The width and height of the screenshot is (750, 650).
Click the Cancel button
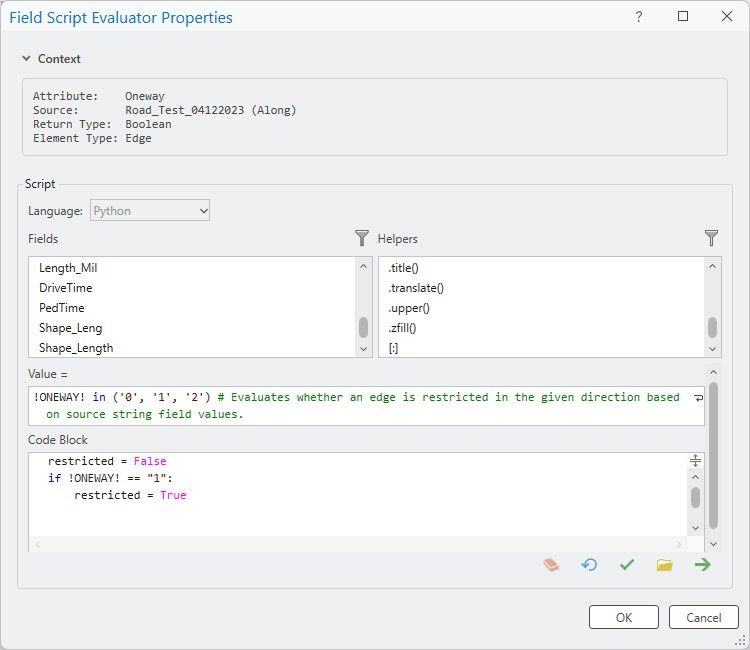tap(703, 617)
